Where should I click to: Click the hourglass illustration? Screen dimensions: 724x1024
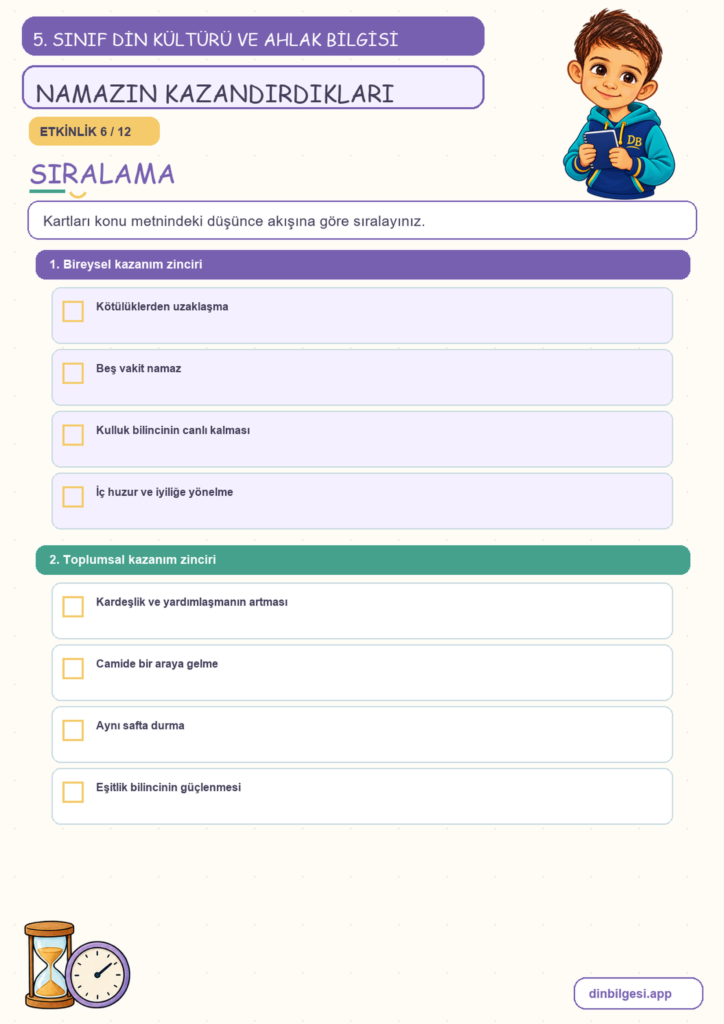50,965
